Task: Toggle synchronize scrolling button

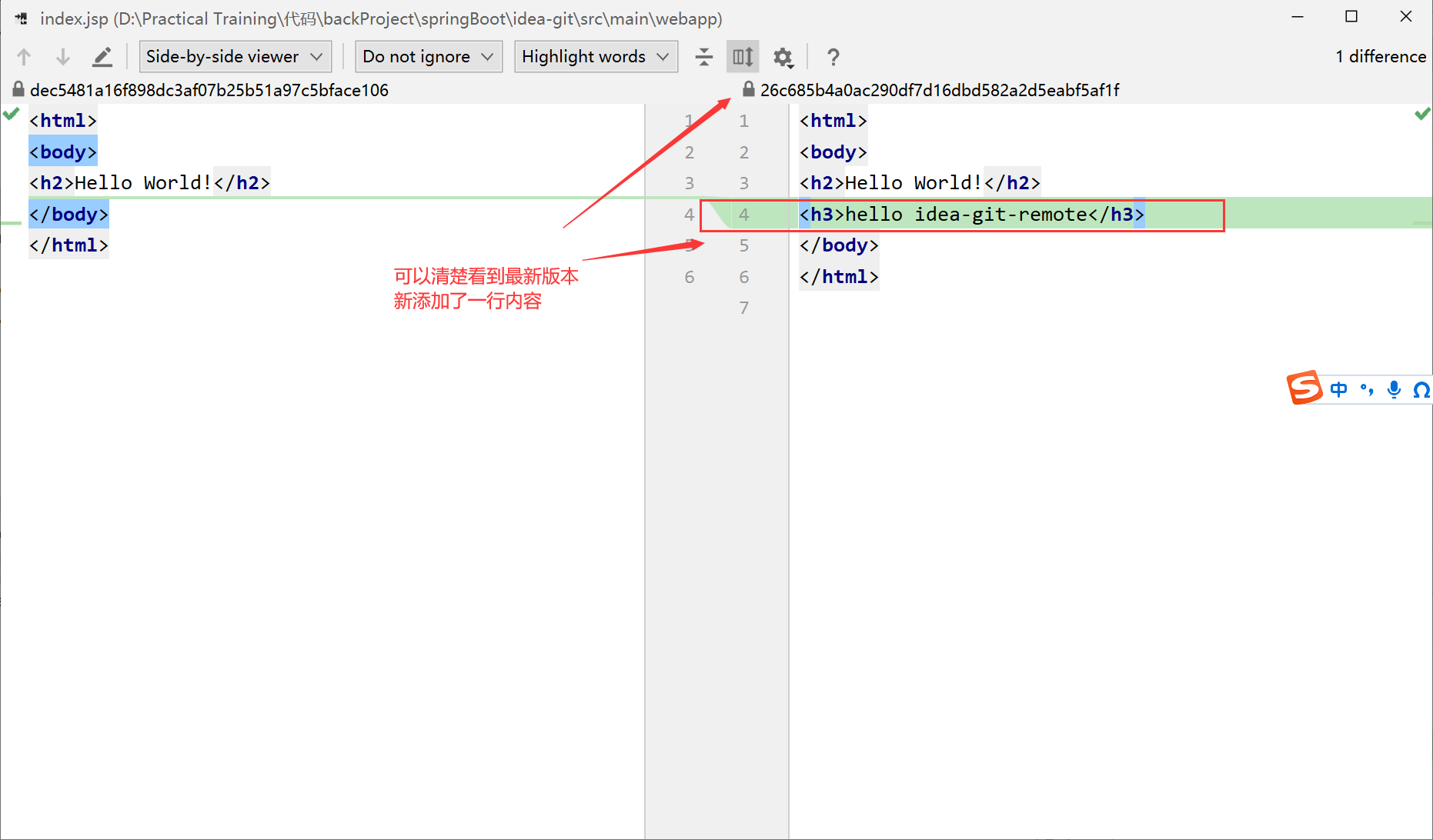Action: pyautogui.click(x=743, y=57)
